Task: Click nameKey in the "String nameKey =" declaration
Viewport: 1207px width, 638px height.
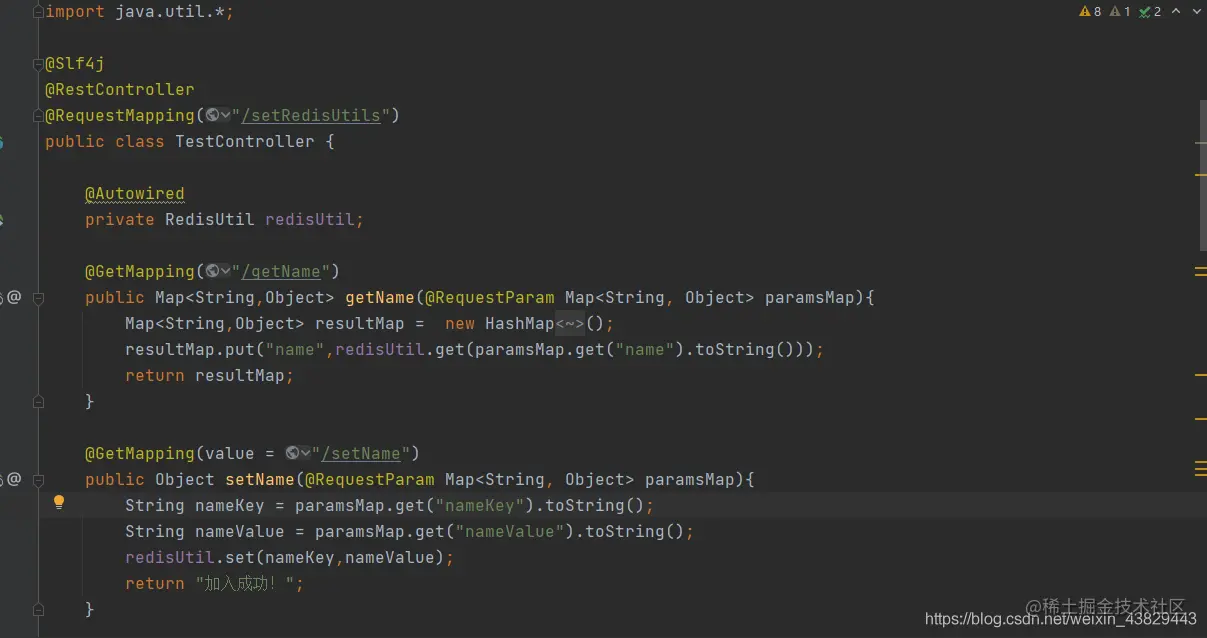Action: [230, 506]
